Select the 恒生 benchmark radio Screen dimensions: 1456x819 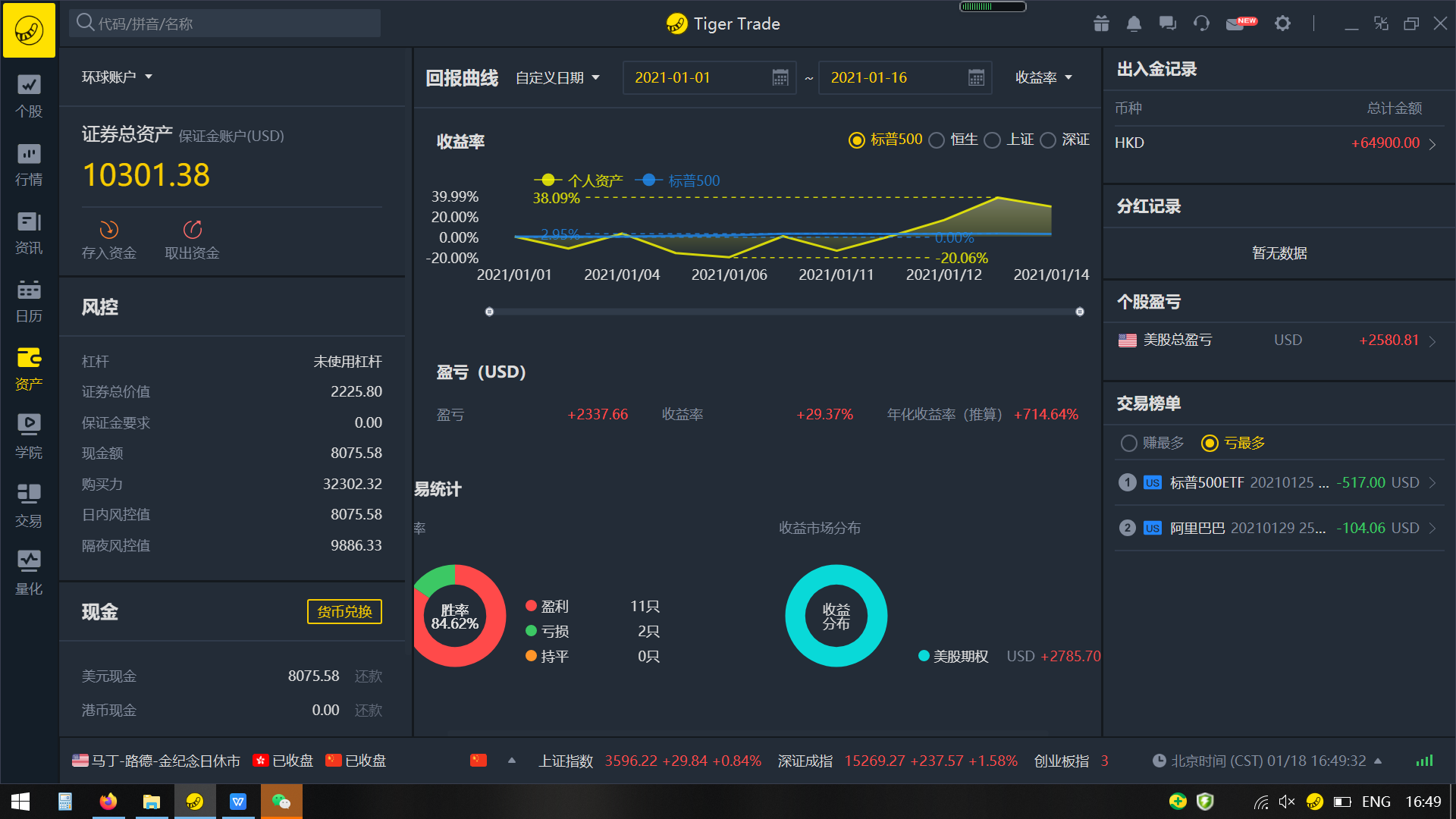point(937,140)
